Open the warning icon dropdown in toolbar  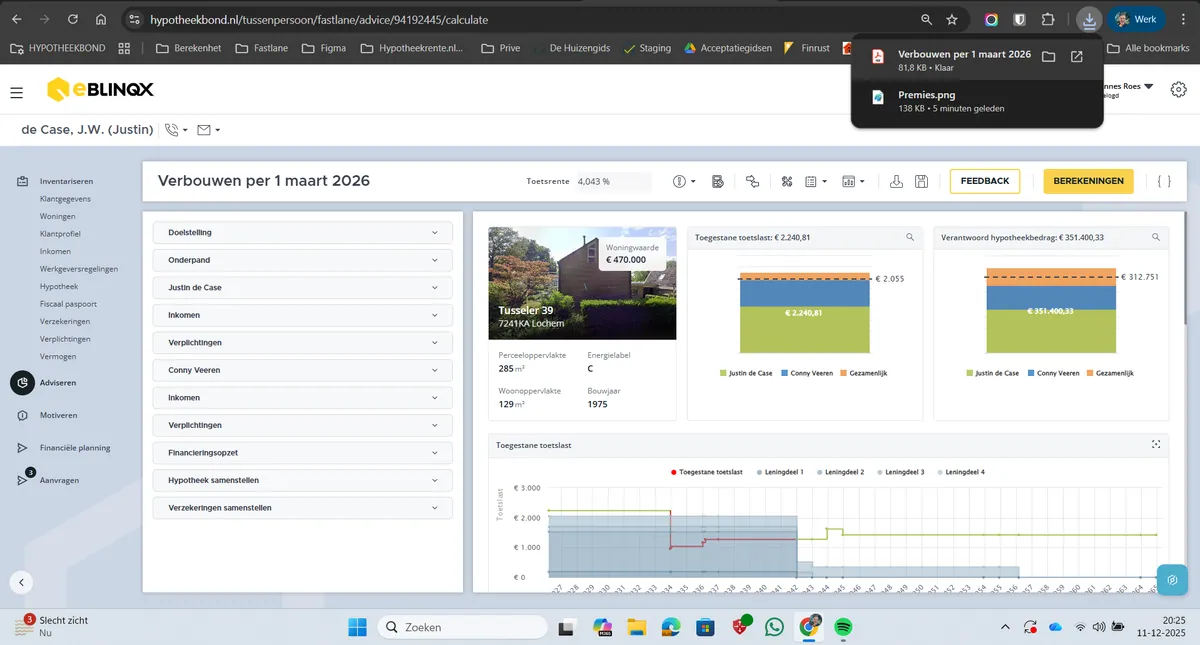tap(685, 181)
